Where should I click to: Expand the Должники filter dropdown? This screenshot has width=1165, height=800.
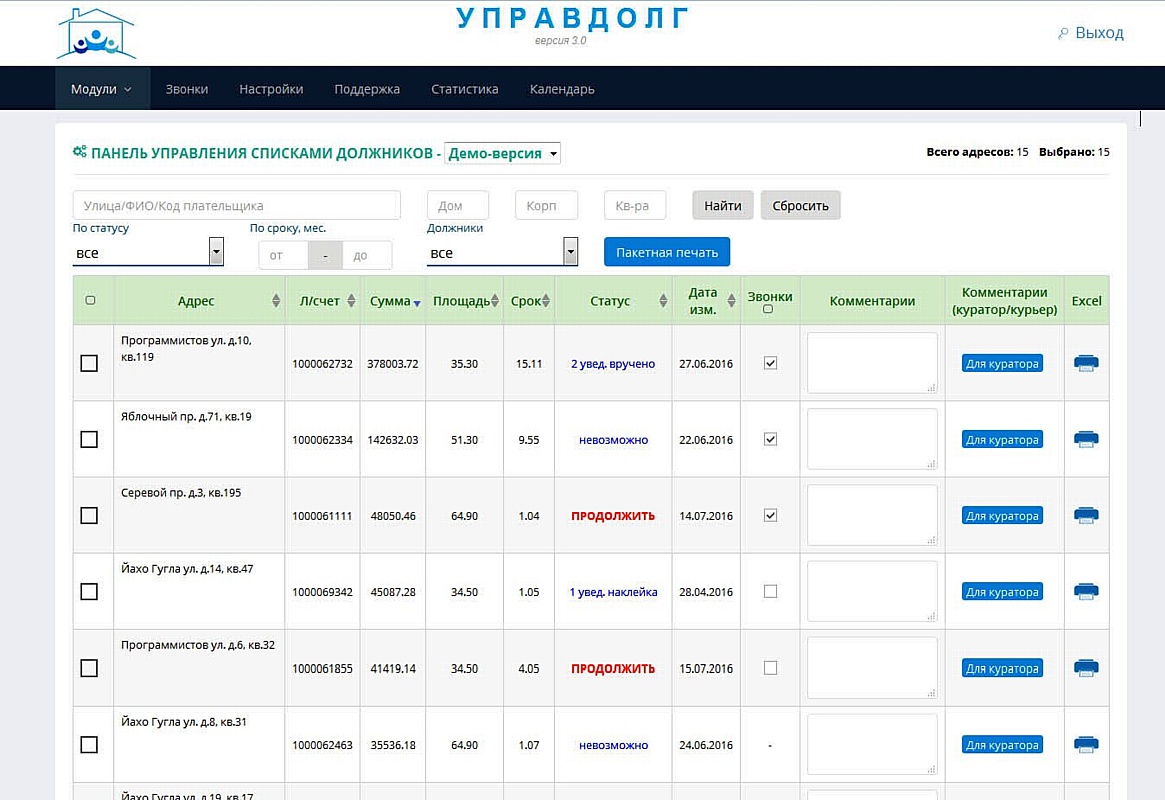click(570, 253)
